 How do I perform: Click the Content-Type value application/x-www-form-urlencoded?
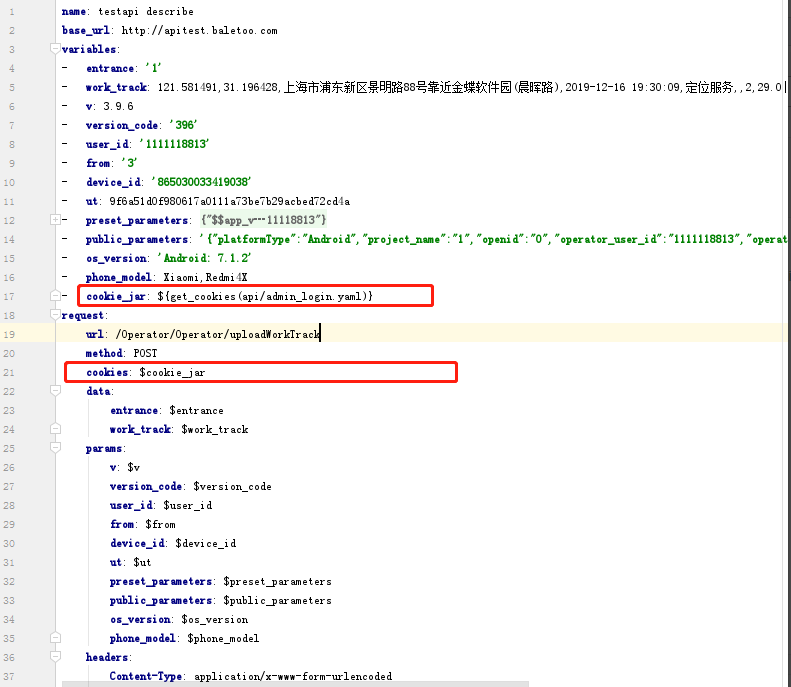click(x=293, y=676)
